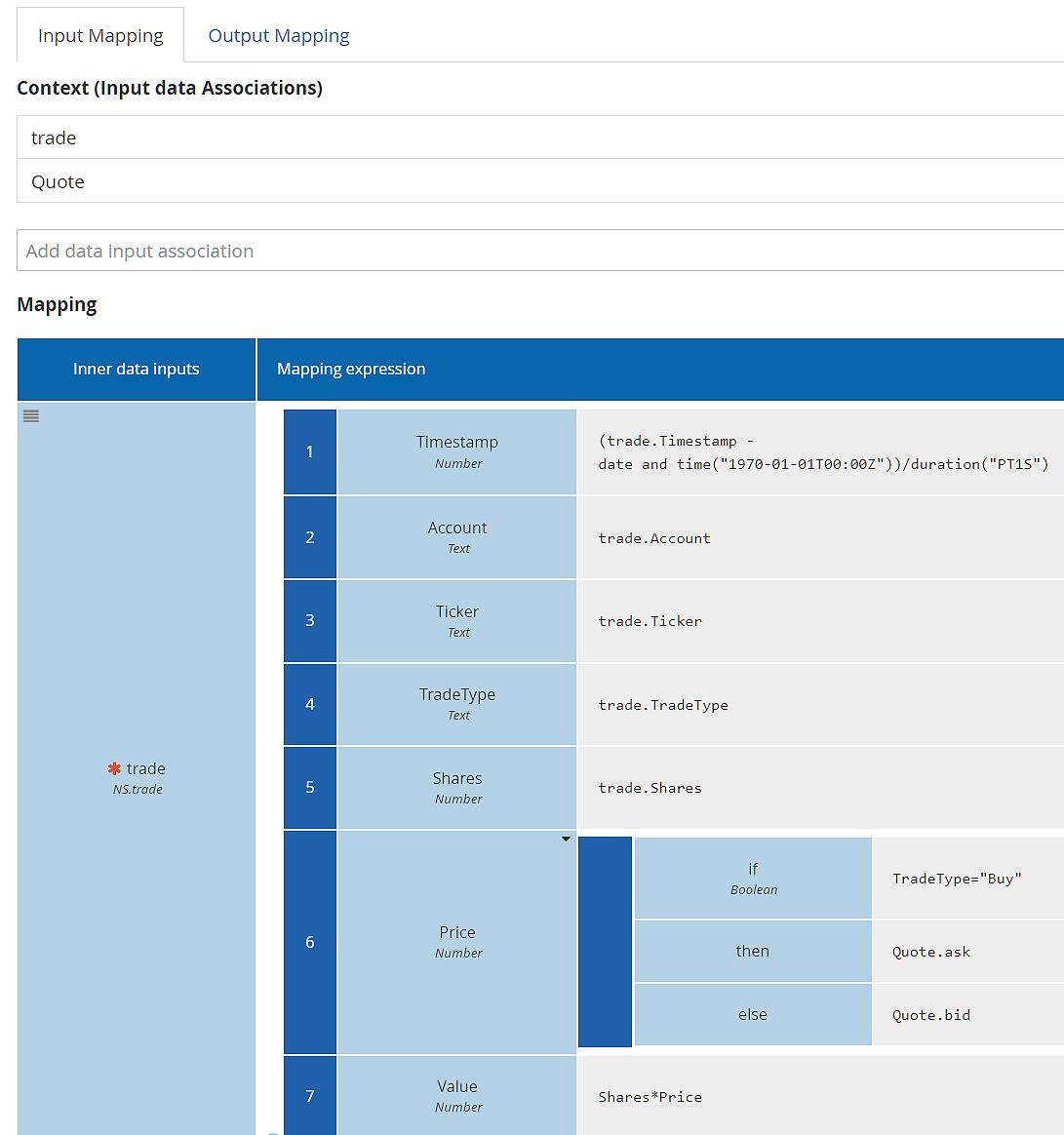Viewport: 1064px width, 1135px height.
Task: Open the Price row dropdown arrow
Action: [x=566, y=840]
